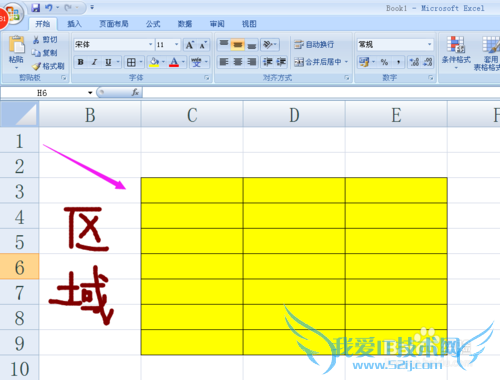Open the 页面布局 ribbon tab
500x380 pixels.
[x=114, y=24]
